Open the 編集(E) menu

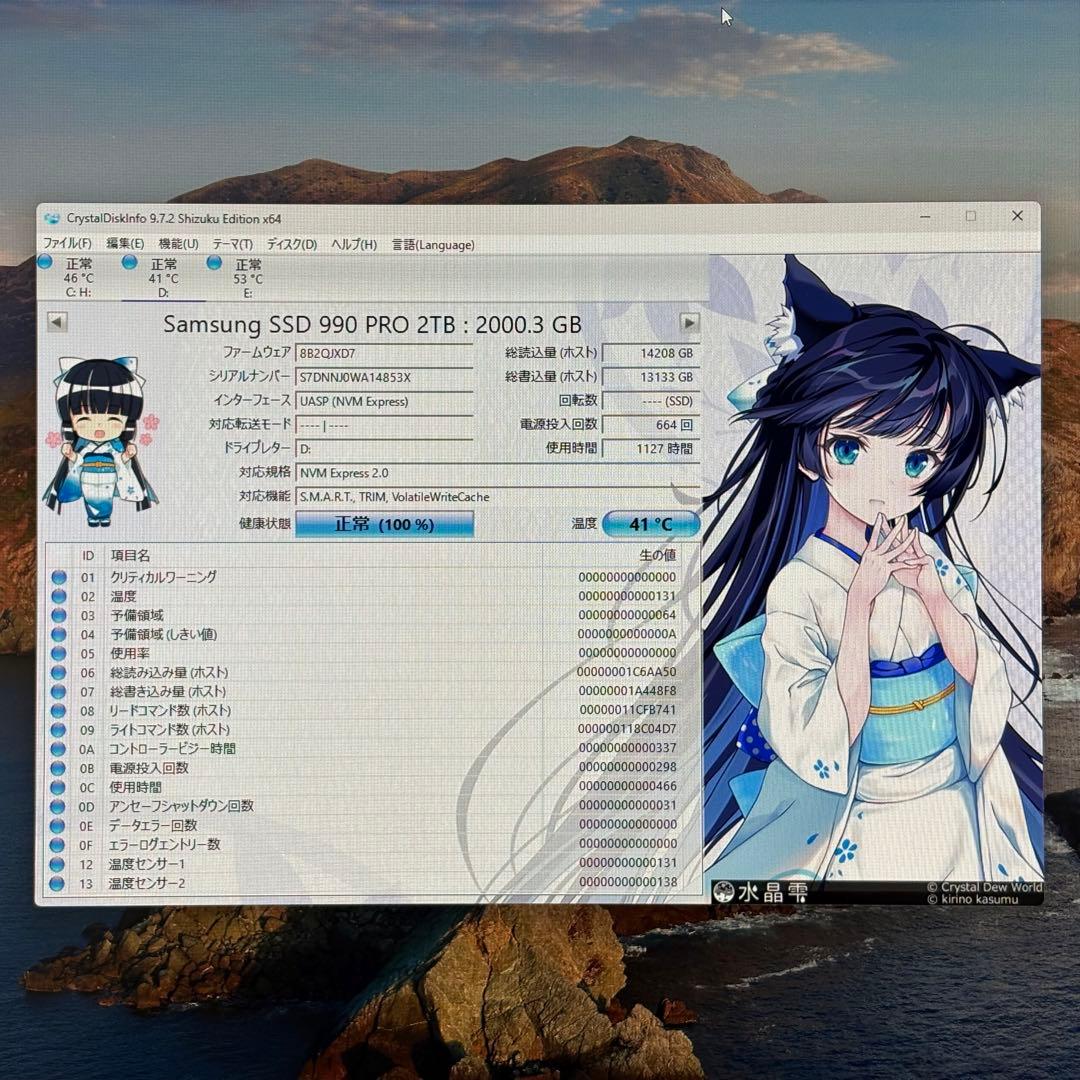(125, 243)
